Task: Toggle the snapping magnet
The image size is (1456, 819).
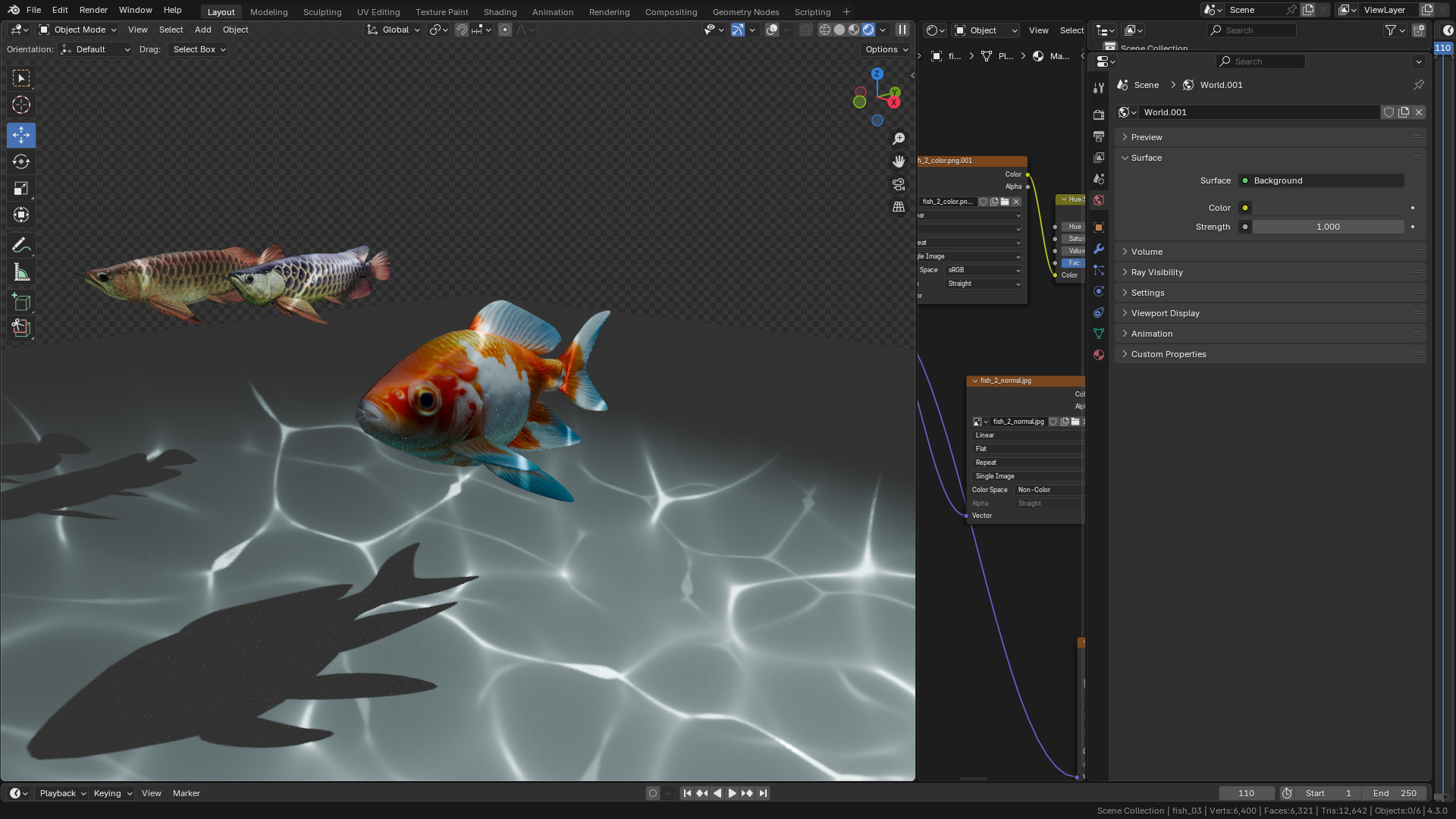Action: pyautogui.click(x=461, y=30)
